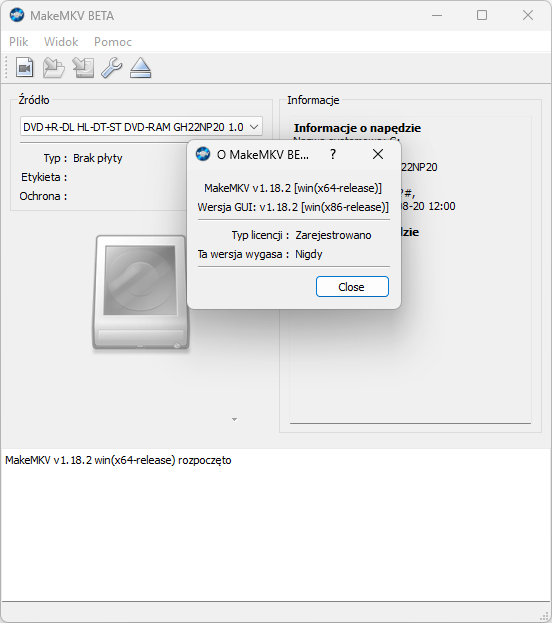Click the "Informacje" group label
Screen dimensions: 552x623
pos(313,100)
